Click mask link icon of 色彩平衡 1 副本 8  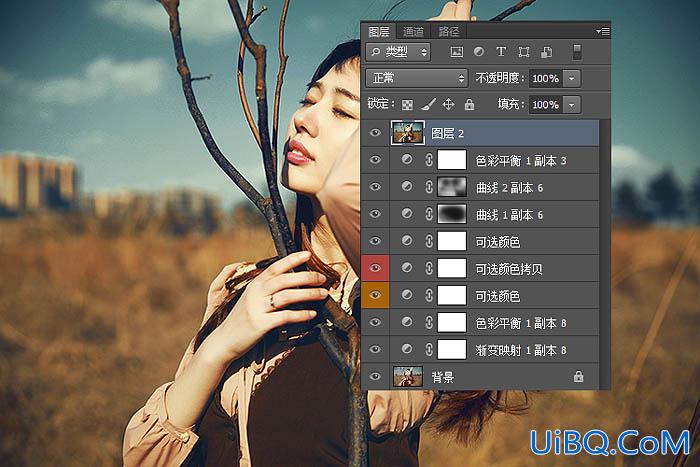tap(429, 322)
